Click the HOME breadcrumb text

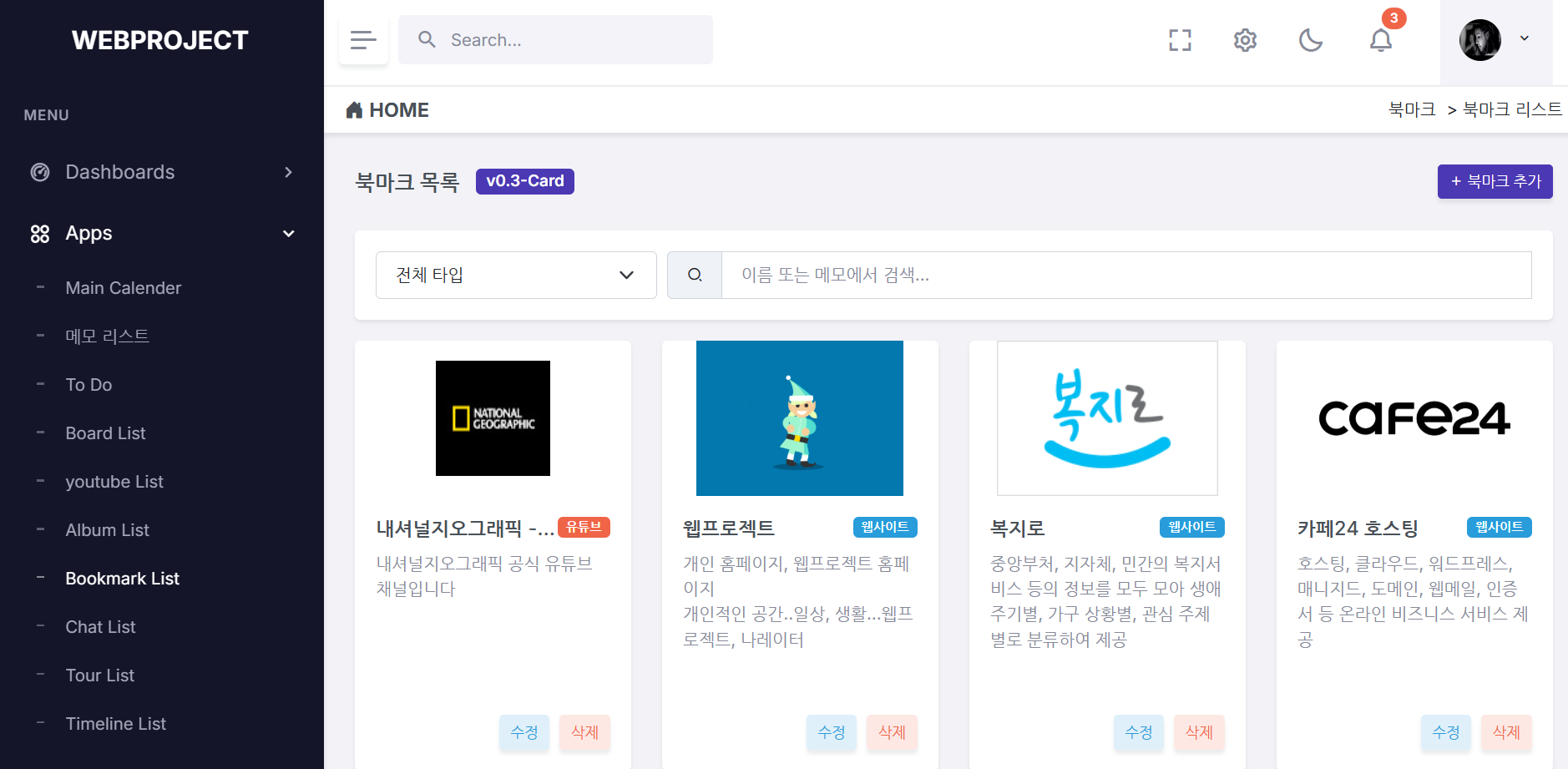click(399, 110)
